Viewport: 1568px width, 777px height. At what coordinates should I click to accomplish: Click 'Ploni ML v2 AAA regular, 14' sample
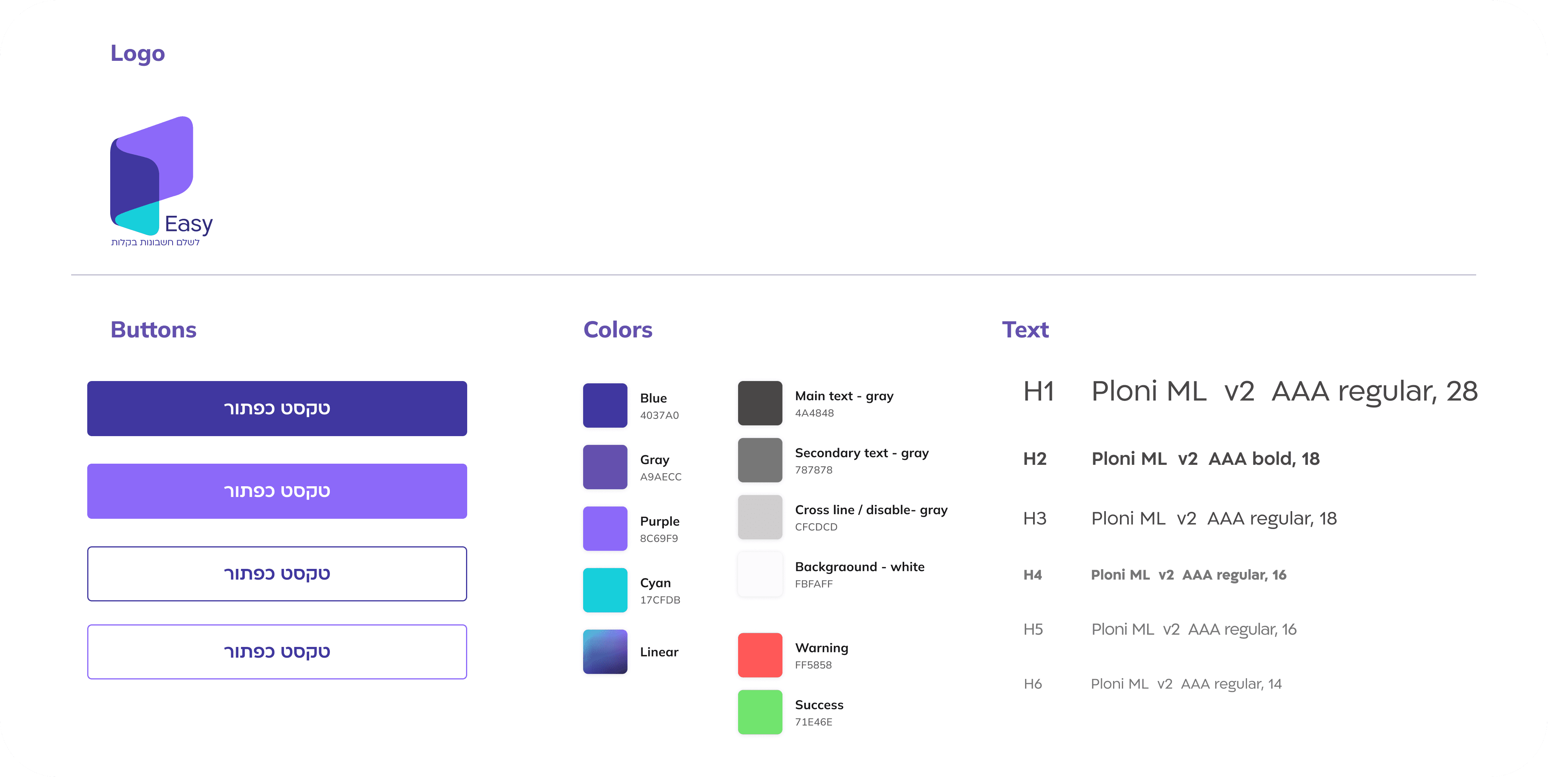click(x=1186, y=684)
